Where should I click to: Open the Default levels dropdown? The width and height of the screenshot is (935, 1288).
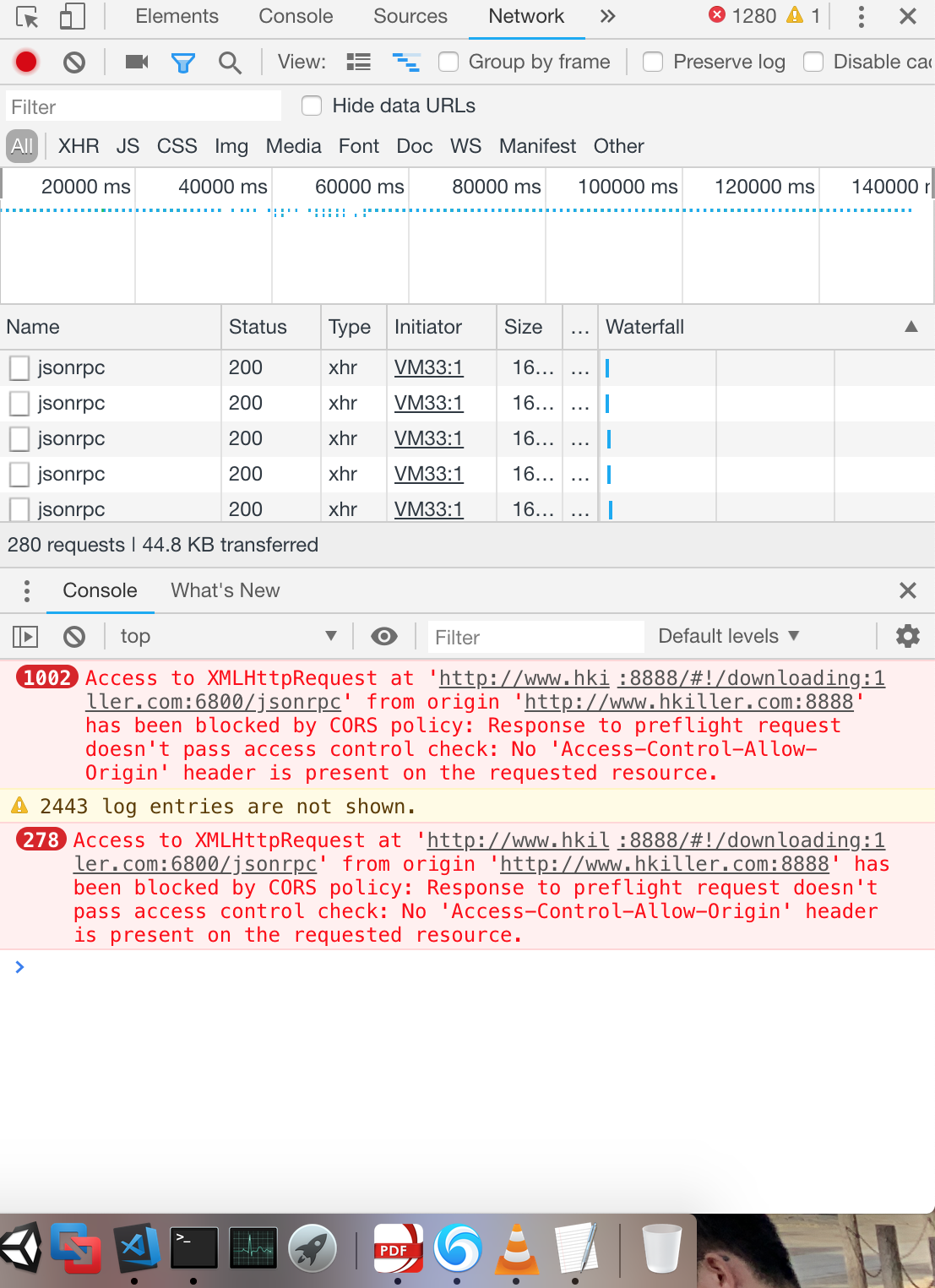[728, 636]
